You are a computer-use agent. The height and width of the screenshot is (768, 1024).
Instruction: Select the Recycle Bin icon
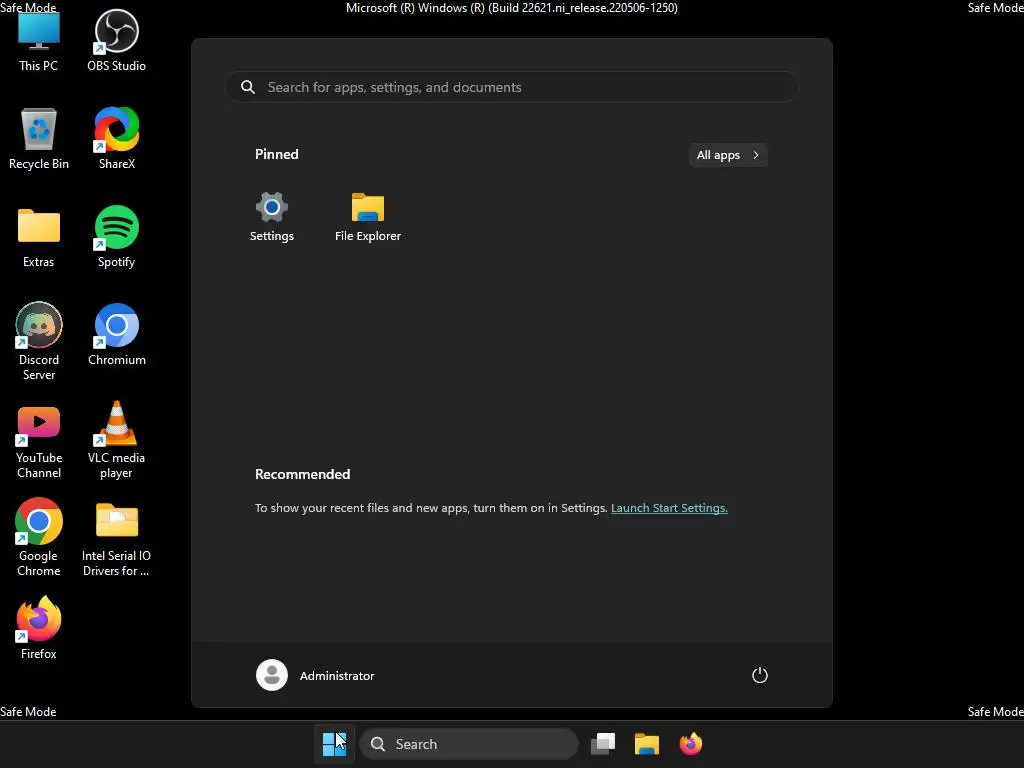pos(39,138)
